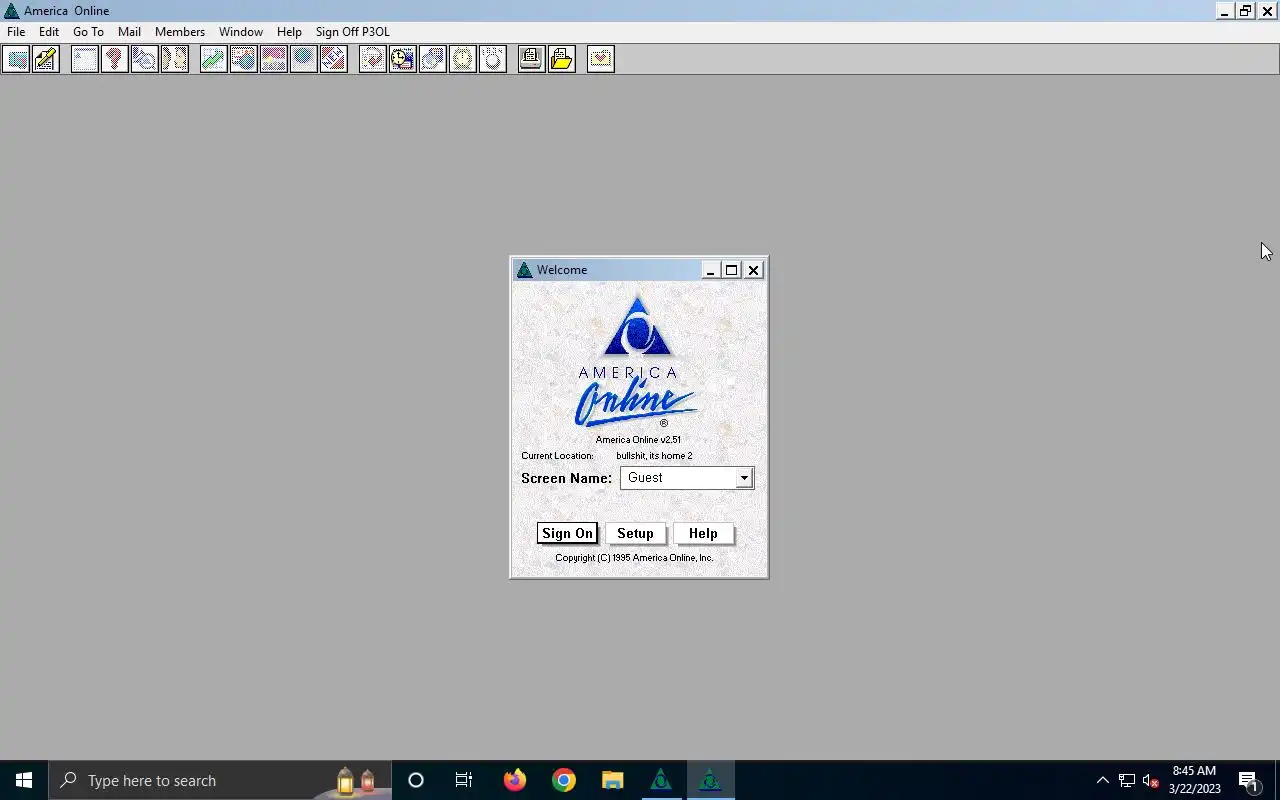Open the File menu
1280x800 pixels.
(x=16, y=32)
